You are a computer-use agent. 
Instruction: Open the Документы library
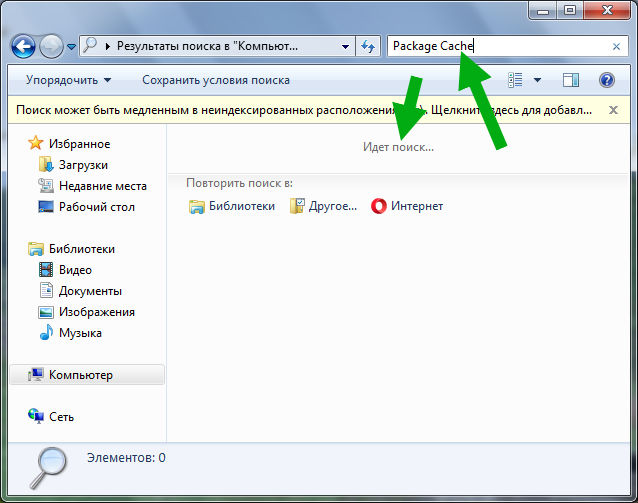[90, 291]
